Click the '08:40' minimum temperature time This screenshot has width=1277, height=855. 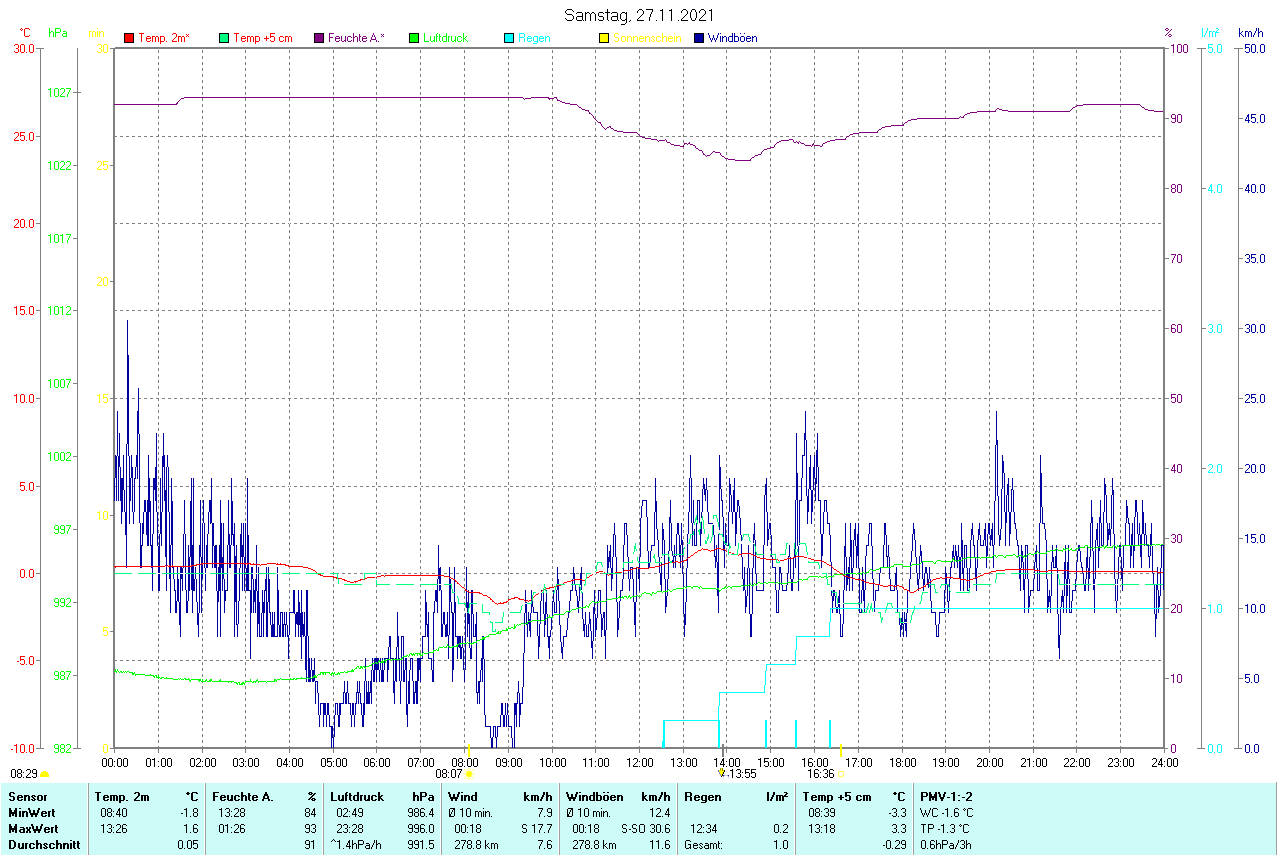point(112,813)
